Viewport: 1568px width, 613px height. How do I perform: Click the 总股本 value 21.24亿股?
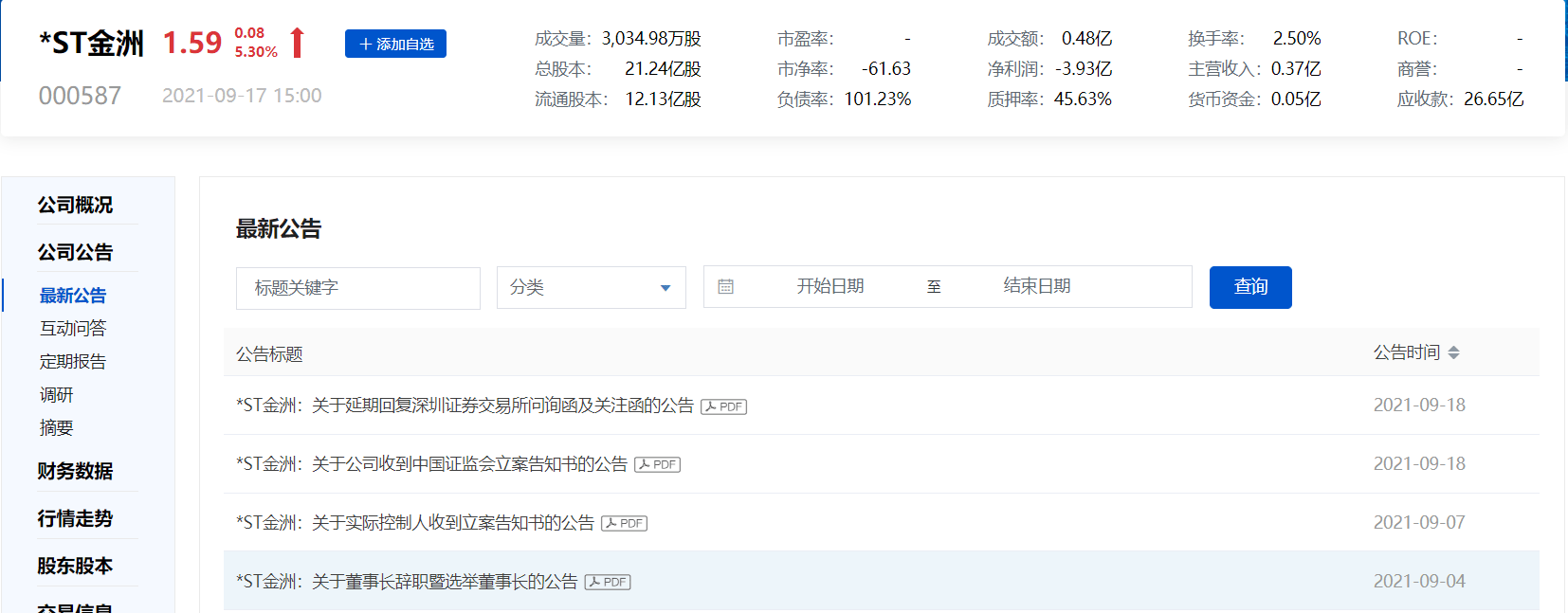point(663,69)
